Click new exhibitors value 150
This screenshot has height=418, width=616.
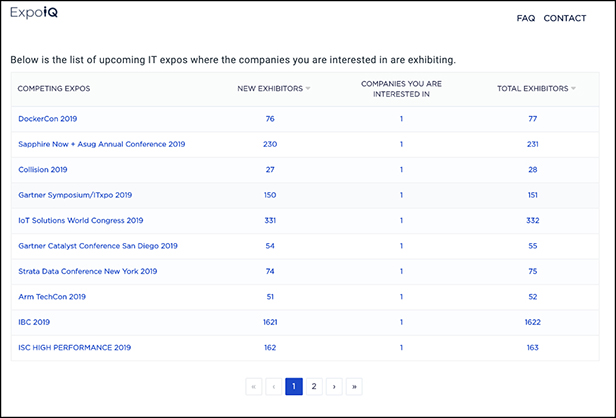point(270,195)
